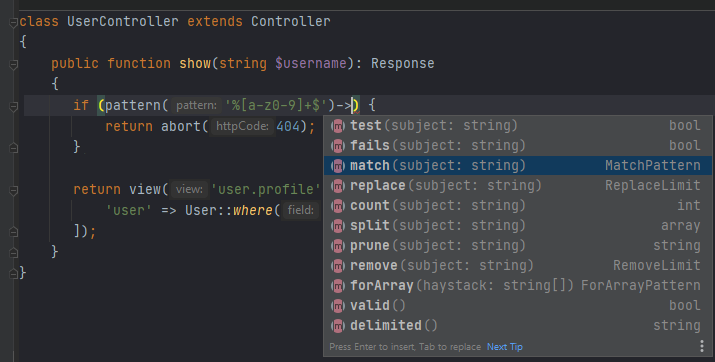Click the method icon beside prune

click(x=338, y=246)
